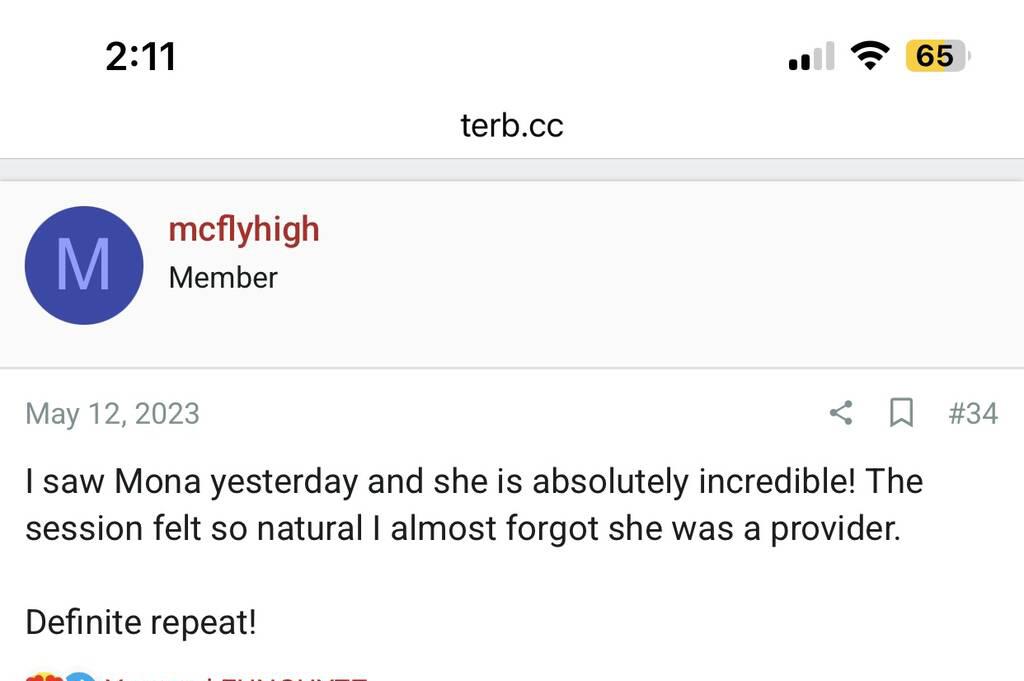Open the mcflyhigh user avatar
Image resolution: width=1024 pixels, height=681 pixels.
84,265
